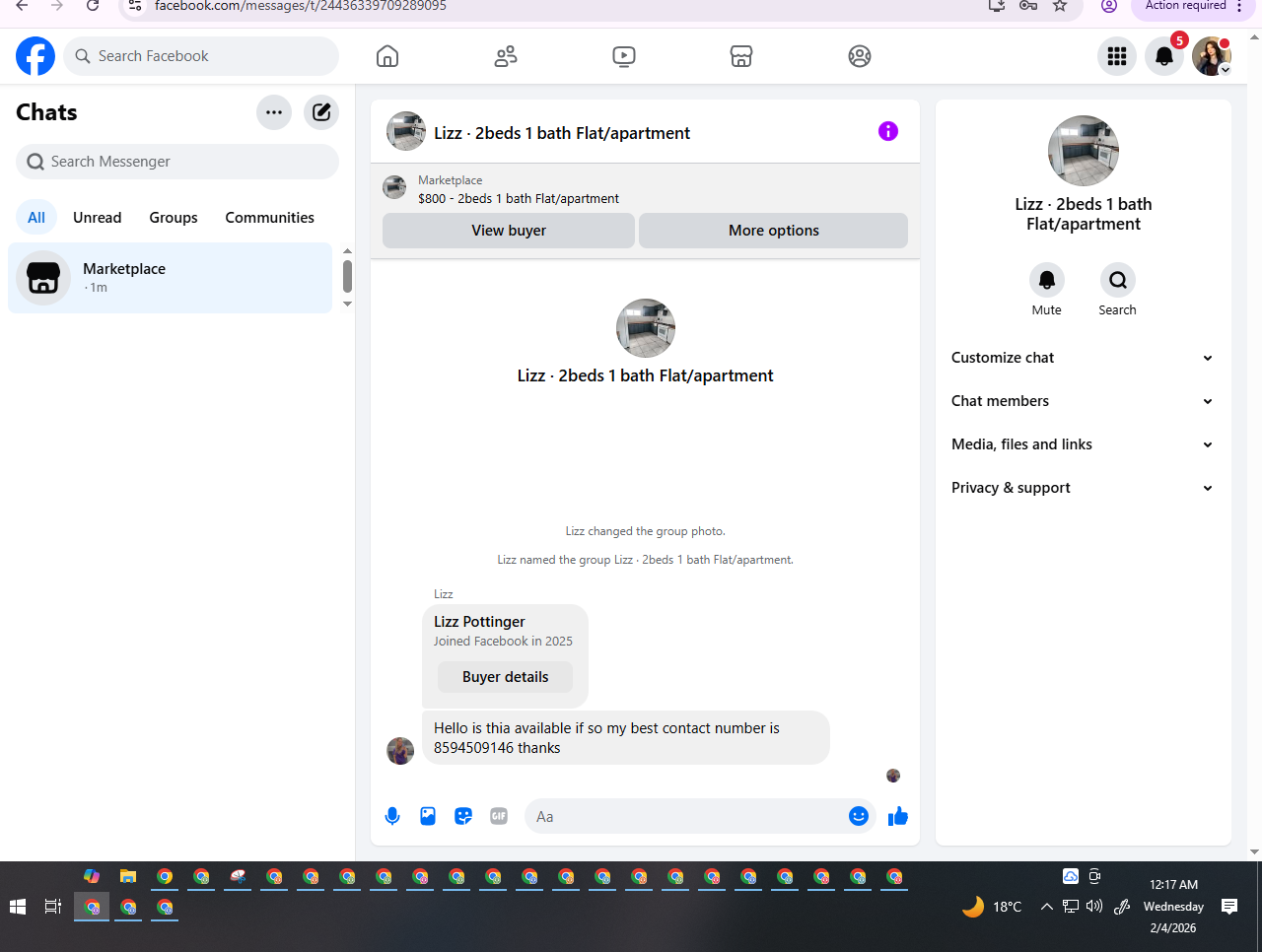The height and width of the screenshot is (952, 1262).
Task: Click the purple conversation information icon
Action: click(888, 131)
